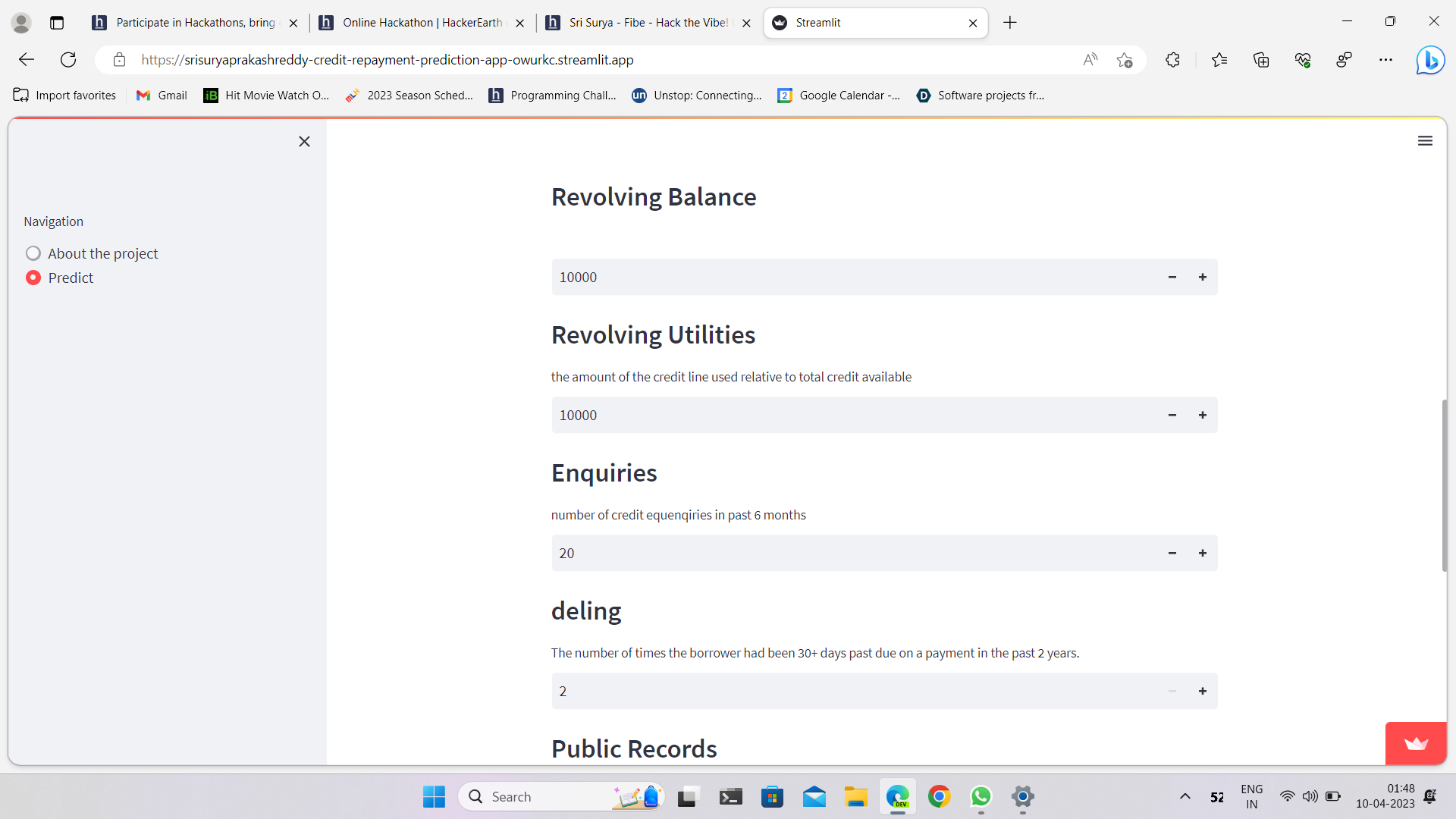Open the Gmail bookmark
This screenshot has width=1456, height=819.
[x=162, y=96]
